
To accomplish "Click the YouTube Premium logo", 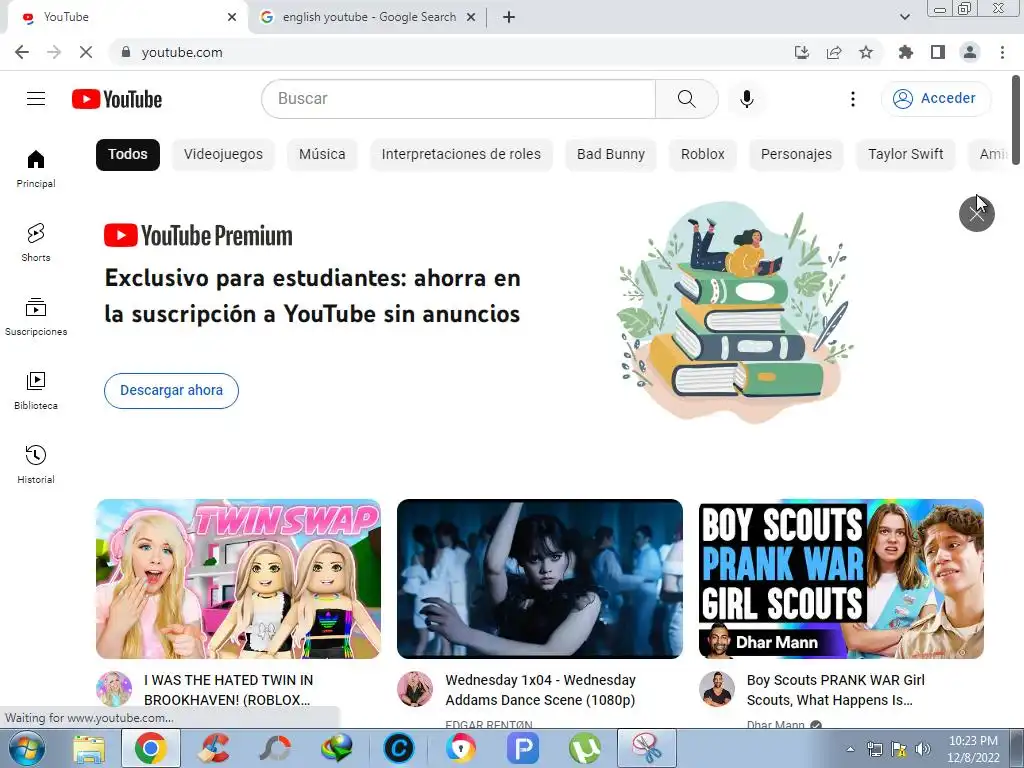I will [x=198, y=236].
